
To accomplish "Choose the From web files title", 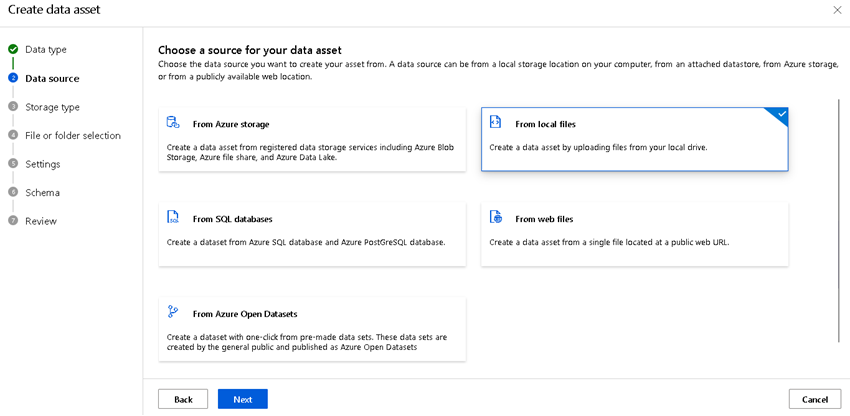I will point(544,219).
